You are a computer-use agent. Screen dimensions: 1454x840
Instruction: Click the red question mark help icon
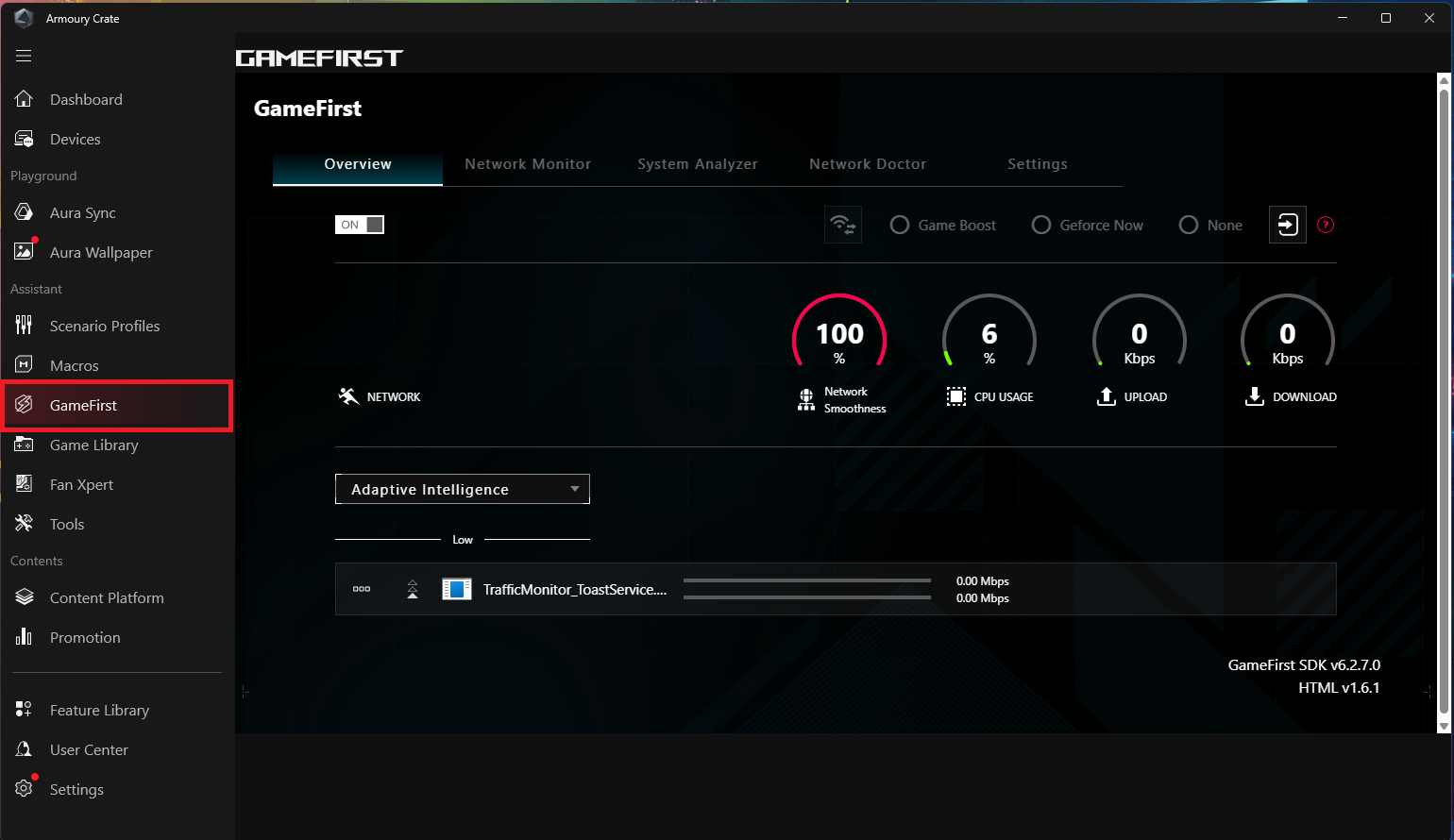(1326, 225)
